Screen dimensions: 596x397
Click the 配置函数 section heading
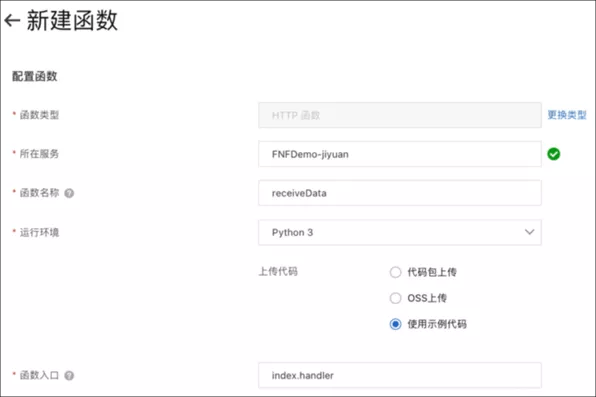(x=35, y=76)
